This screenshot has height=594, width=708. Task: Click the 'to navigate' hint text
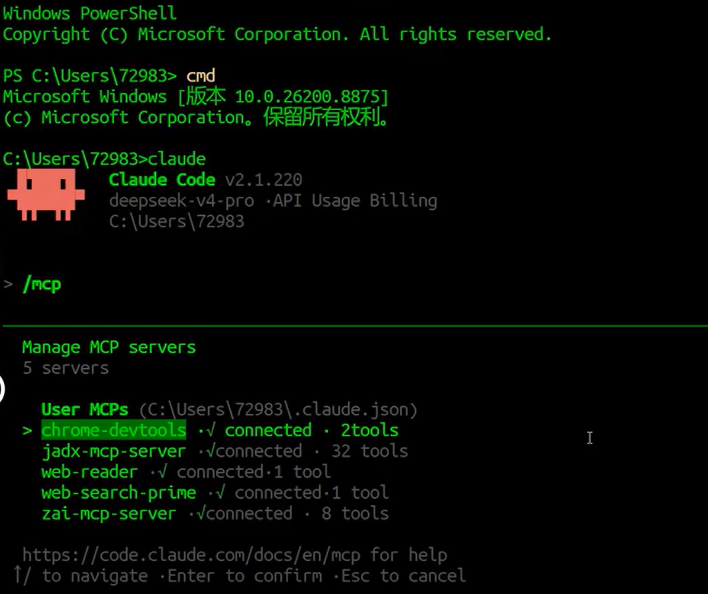[x=95, y=576]
